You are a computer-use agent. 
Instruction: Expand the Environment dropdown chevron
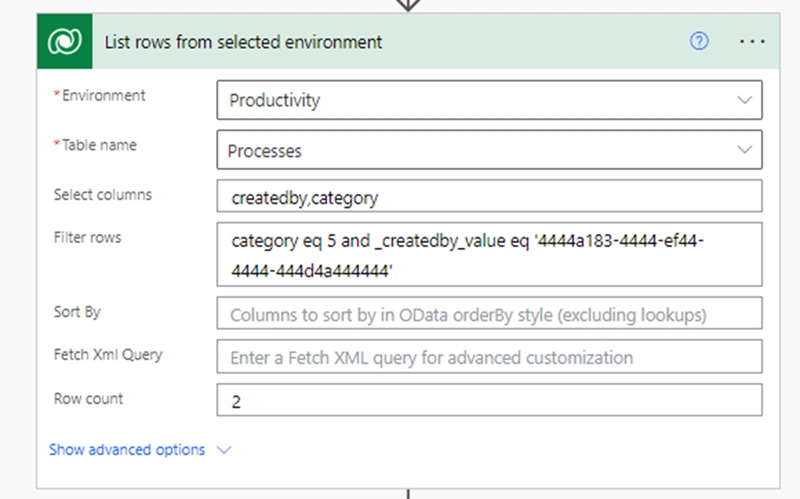click(743, 100)
